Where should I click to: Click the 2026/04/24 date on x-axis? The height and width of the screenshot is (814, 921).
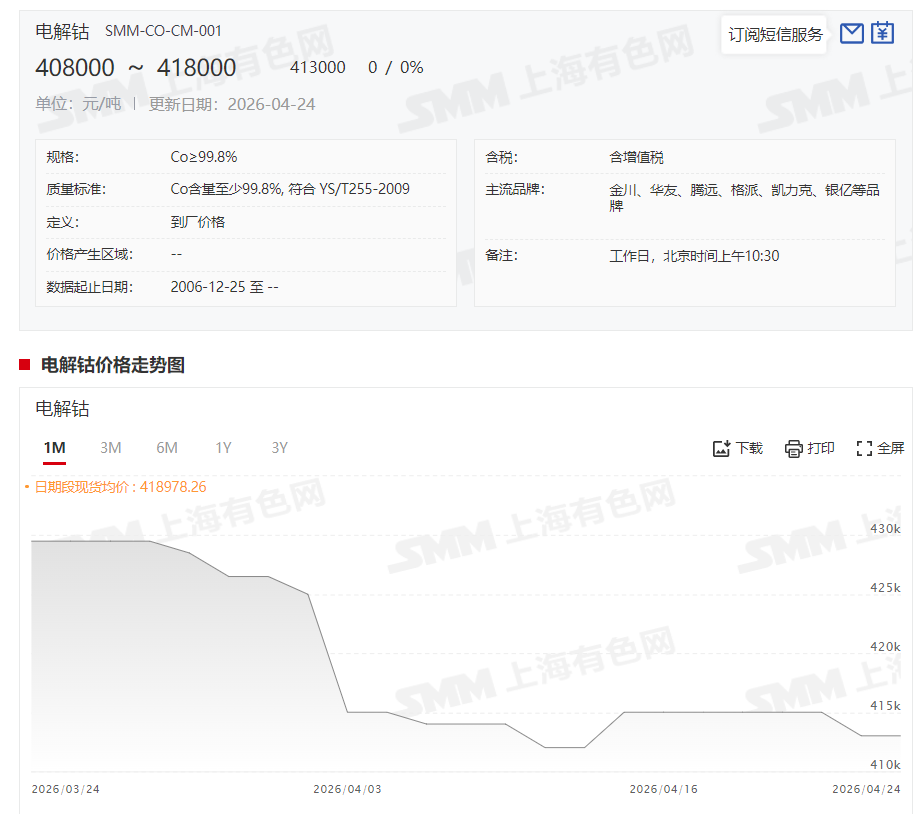[x=866, y=789]
